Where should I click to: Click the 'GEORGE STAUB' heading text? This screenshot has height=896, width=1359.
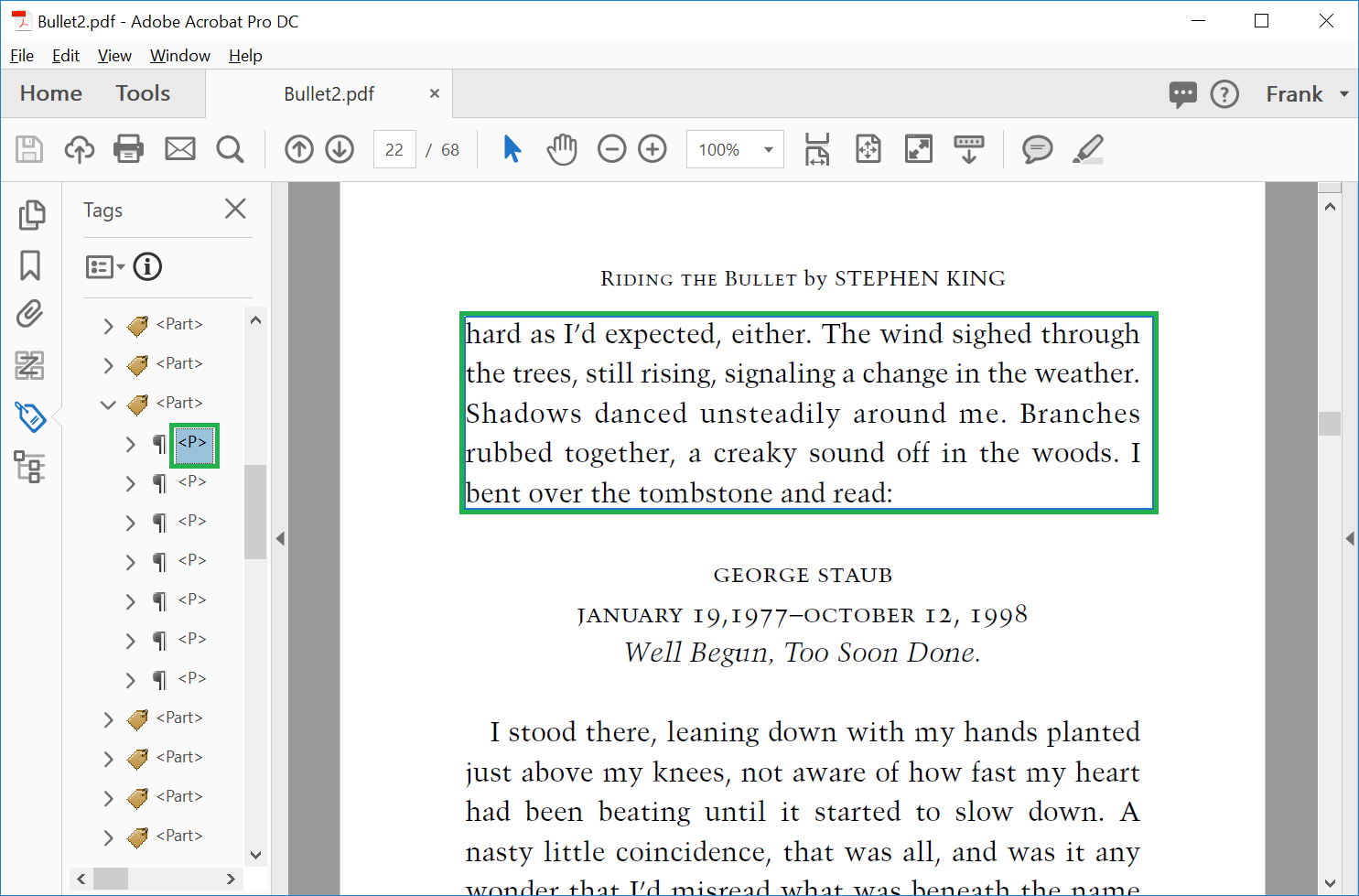[x=803, y=576]
